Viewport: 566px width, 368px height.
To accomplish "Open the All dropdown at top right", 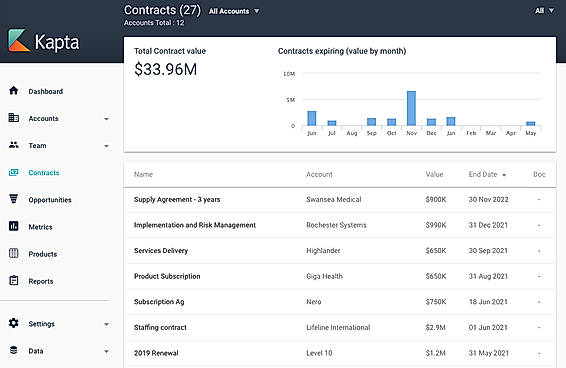I will [x=544, y=11].
